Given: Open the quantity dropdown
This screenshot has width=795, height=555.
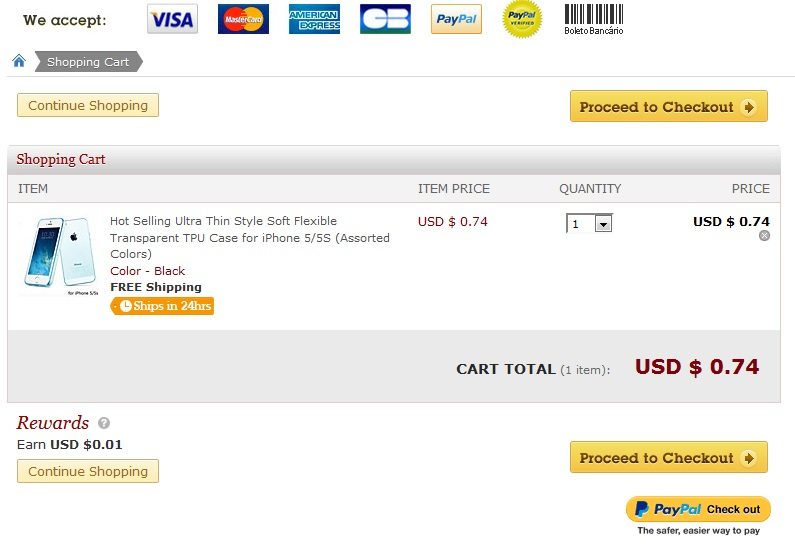Looking at the screenshot, I should 602,224.
